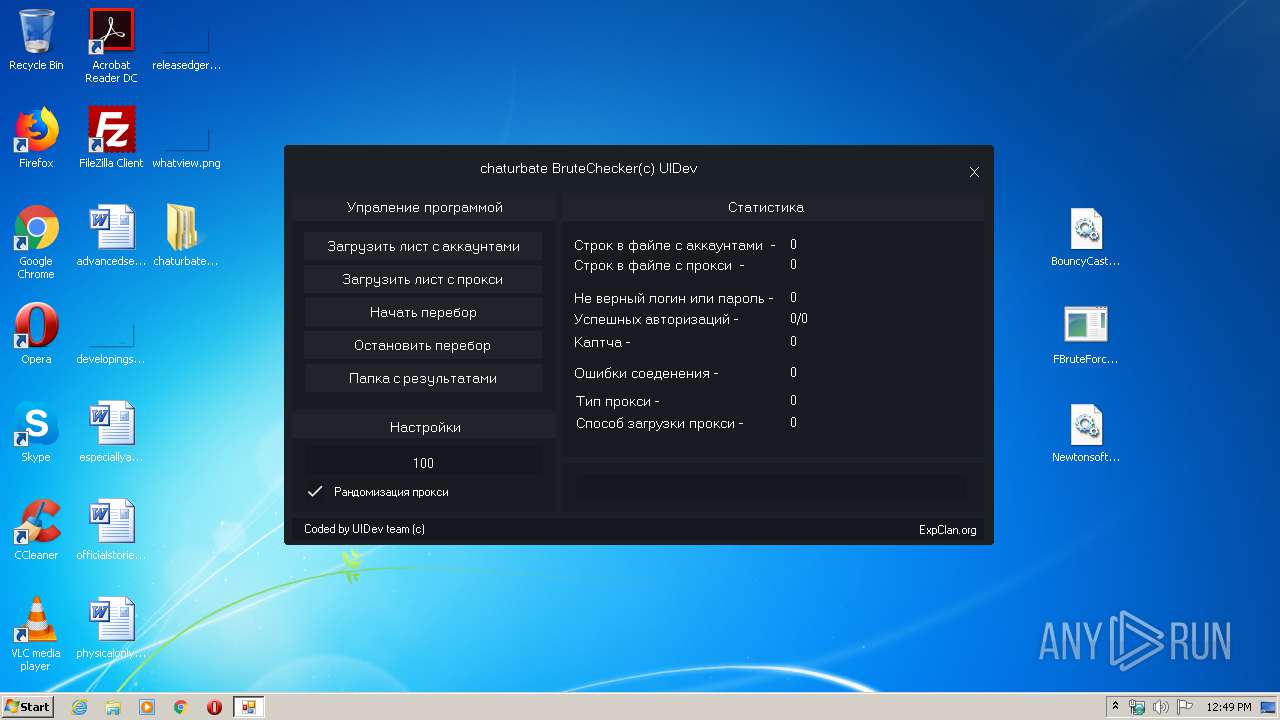Click Тип прокси label
The width and height of the screenshot is (1280, 720).
(617, 401)
